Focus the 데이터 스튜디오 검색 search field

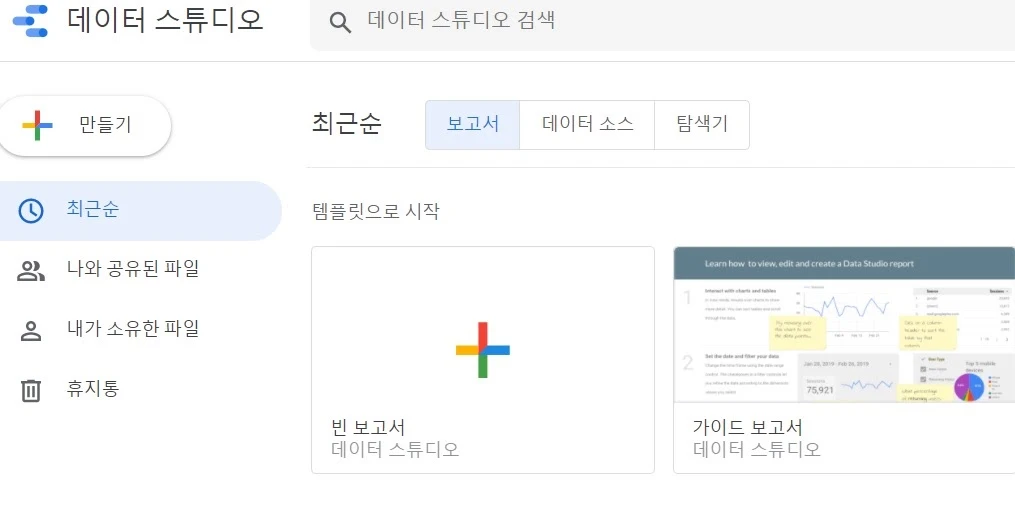point(662,23)
